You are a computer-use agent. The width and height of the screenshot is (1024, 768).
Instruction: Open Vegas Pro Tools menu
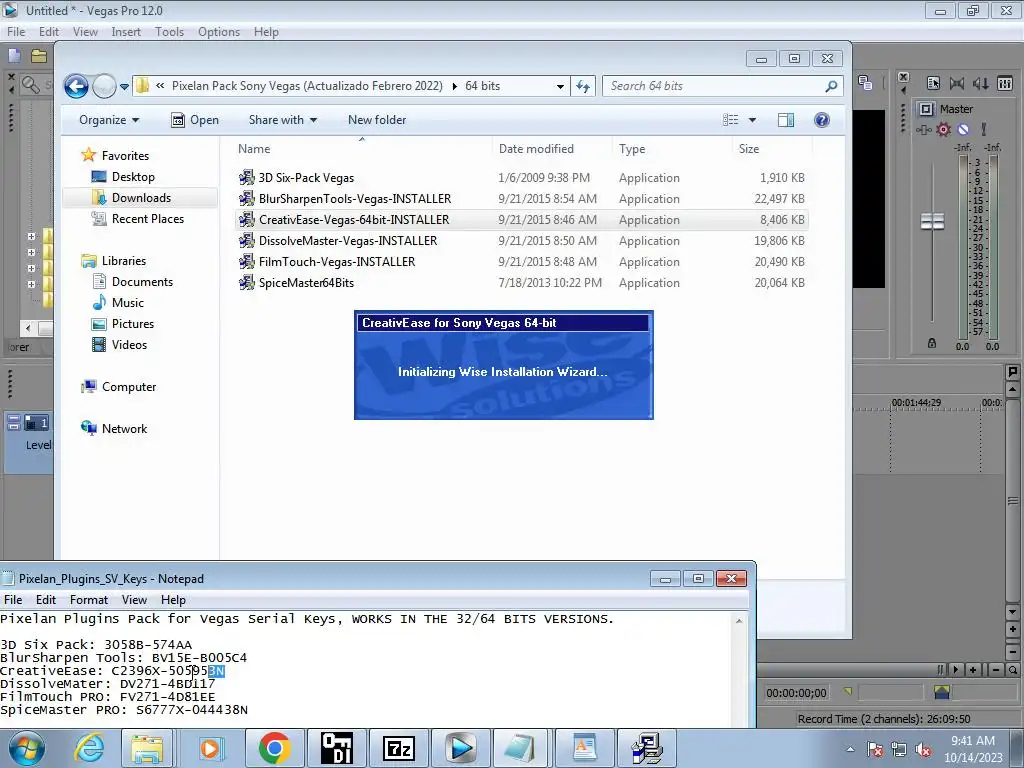click(169, 31)
